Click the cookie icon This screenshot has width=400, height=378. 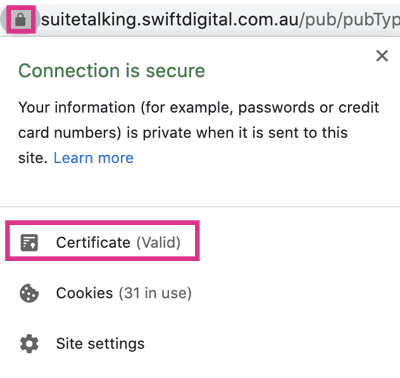(x=29, y=293)
